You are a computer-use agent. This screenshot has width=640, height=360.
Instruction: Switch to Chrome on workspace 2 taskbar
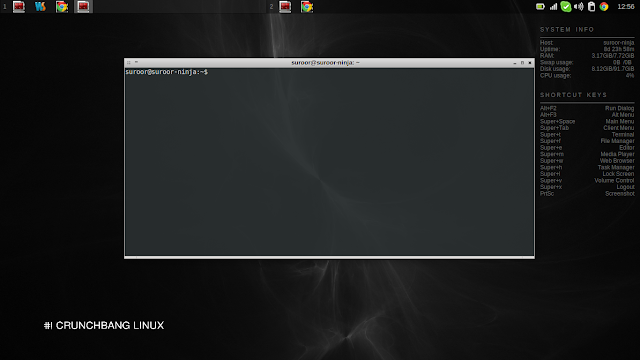tap(307, 7)
